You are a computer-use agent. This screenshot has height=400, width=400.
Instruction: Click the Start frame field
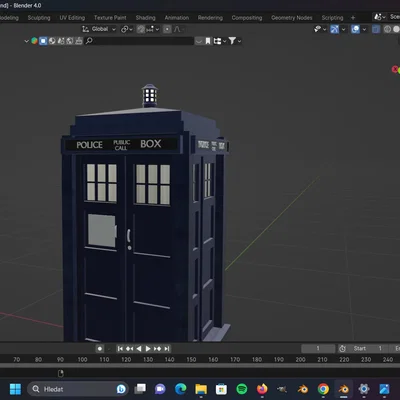point(367,349)
